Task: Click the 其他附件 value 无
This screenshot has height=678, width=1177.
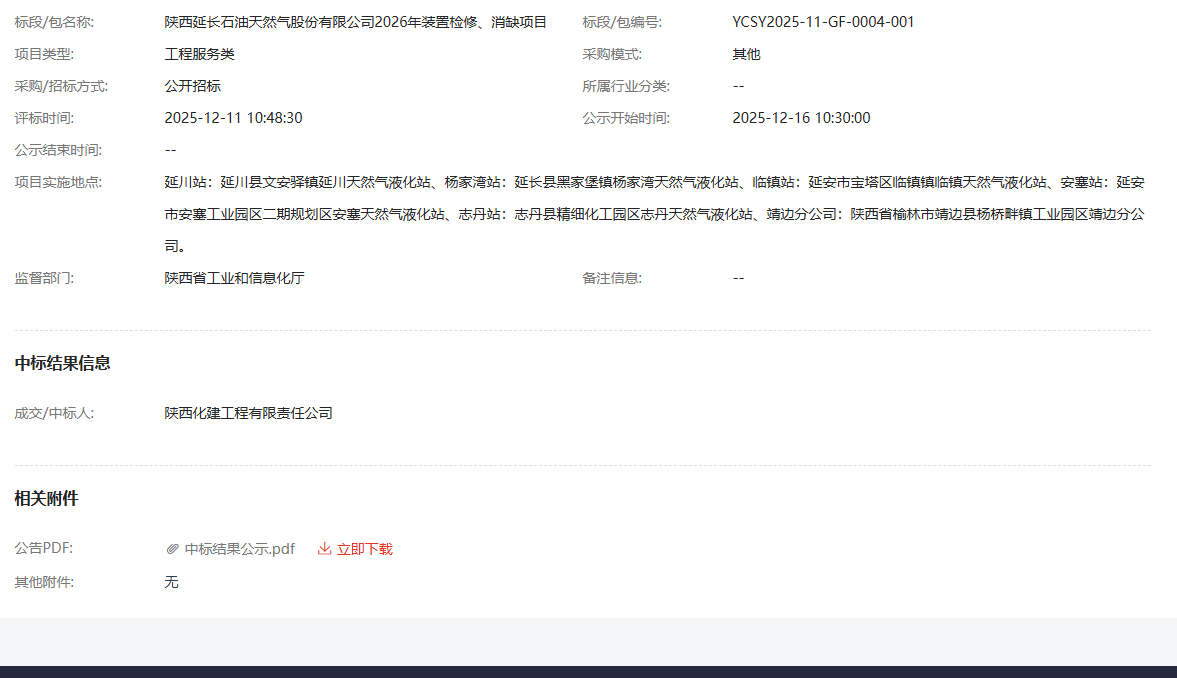Action: click(171, 581)
